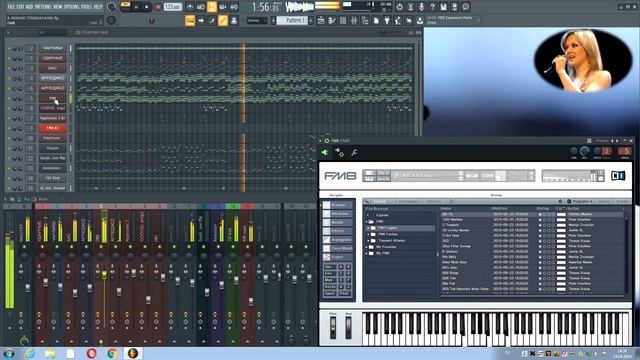
Task: Open the FILE menu in FL Studio
Action: [x=11, y=7]
